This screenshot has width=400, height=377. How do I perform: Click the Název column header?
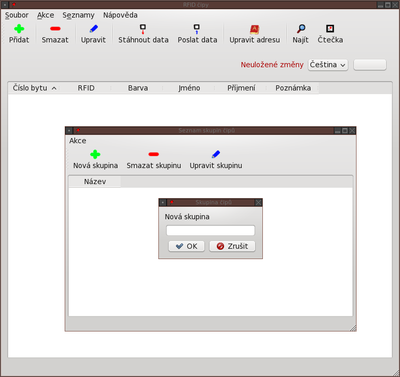point(95,182)
